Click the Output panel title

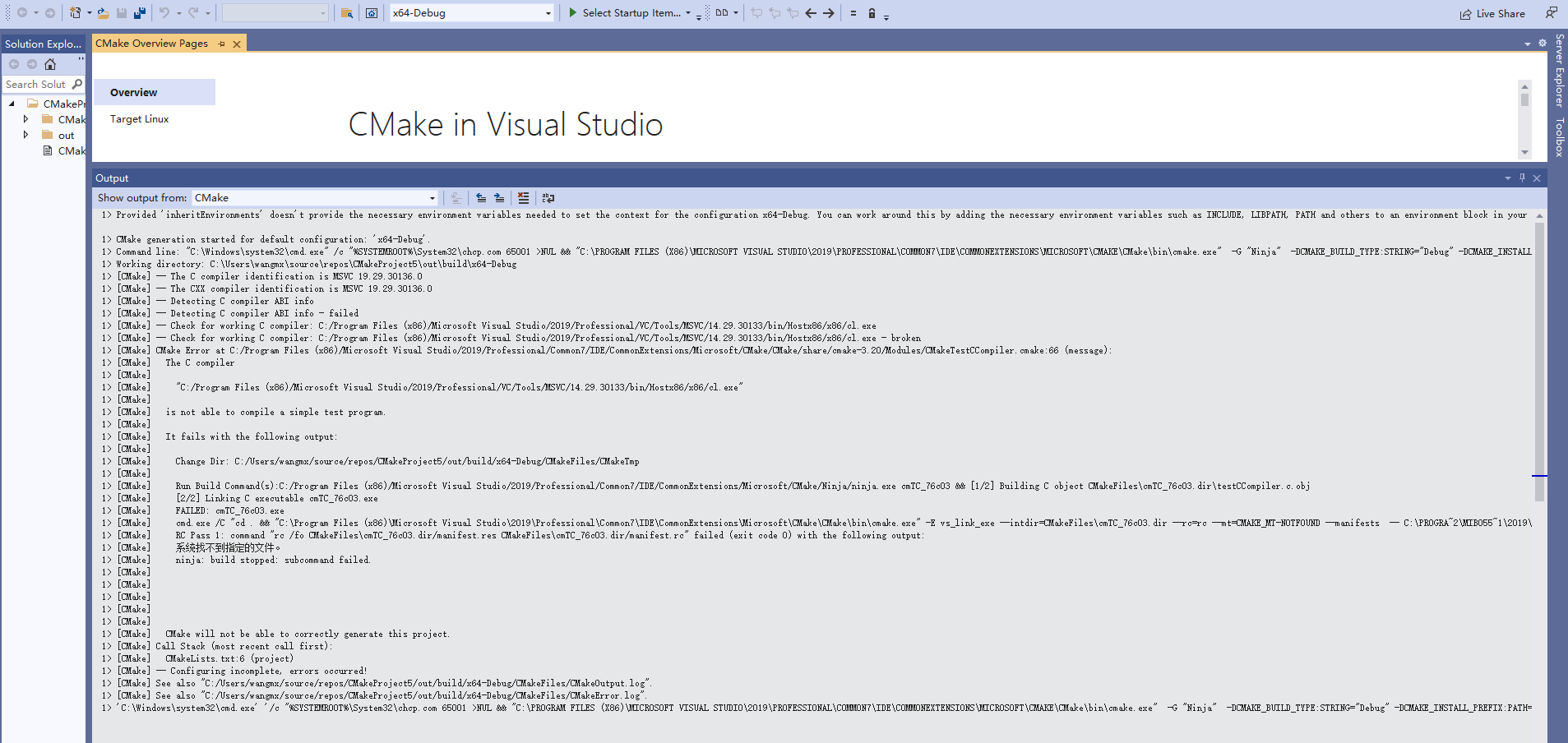[112, 178]
